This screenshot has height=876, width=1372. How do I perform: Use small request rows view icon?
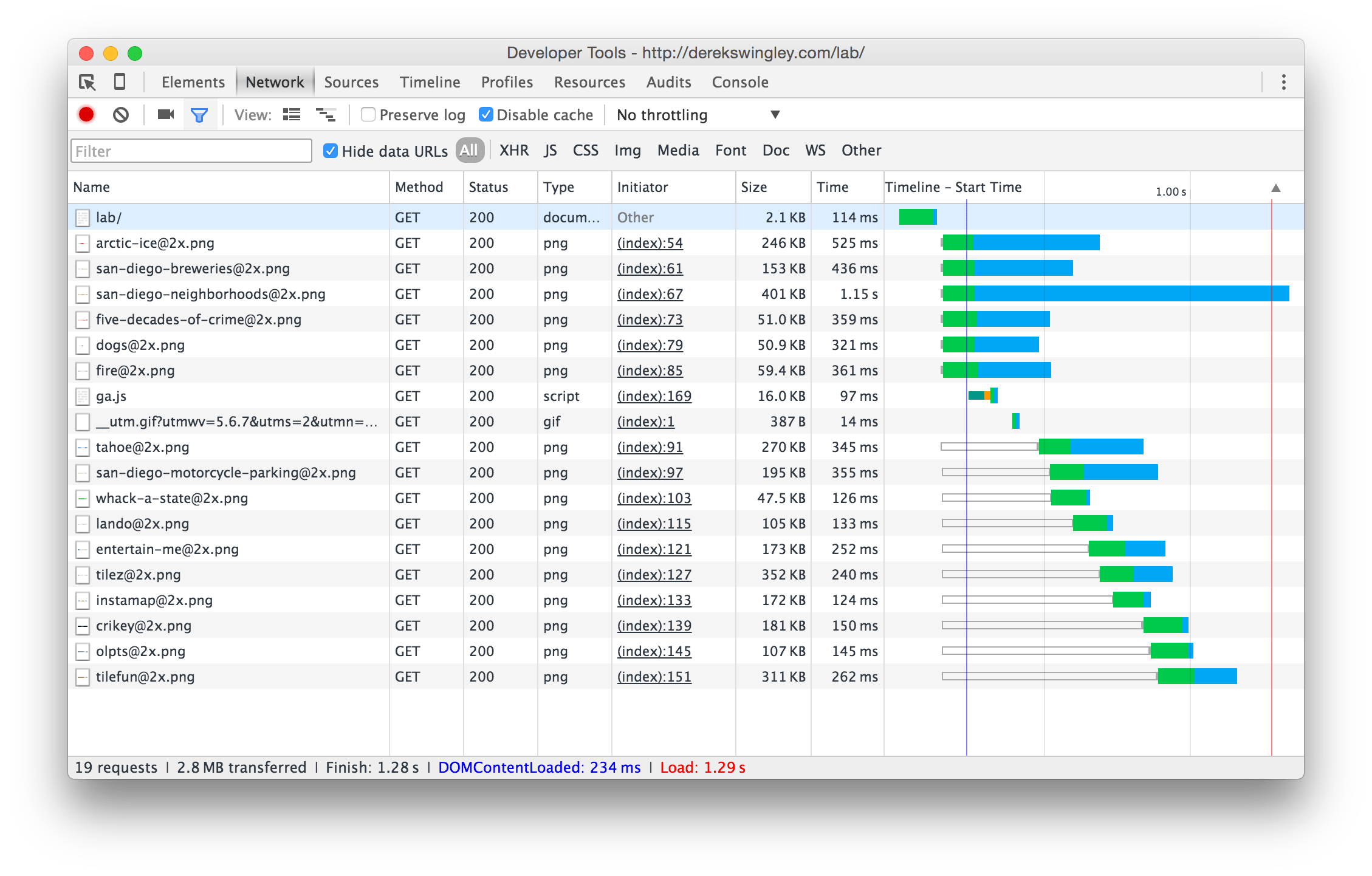326,115
